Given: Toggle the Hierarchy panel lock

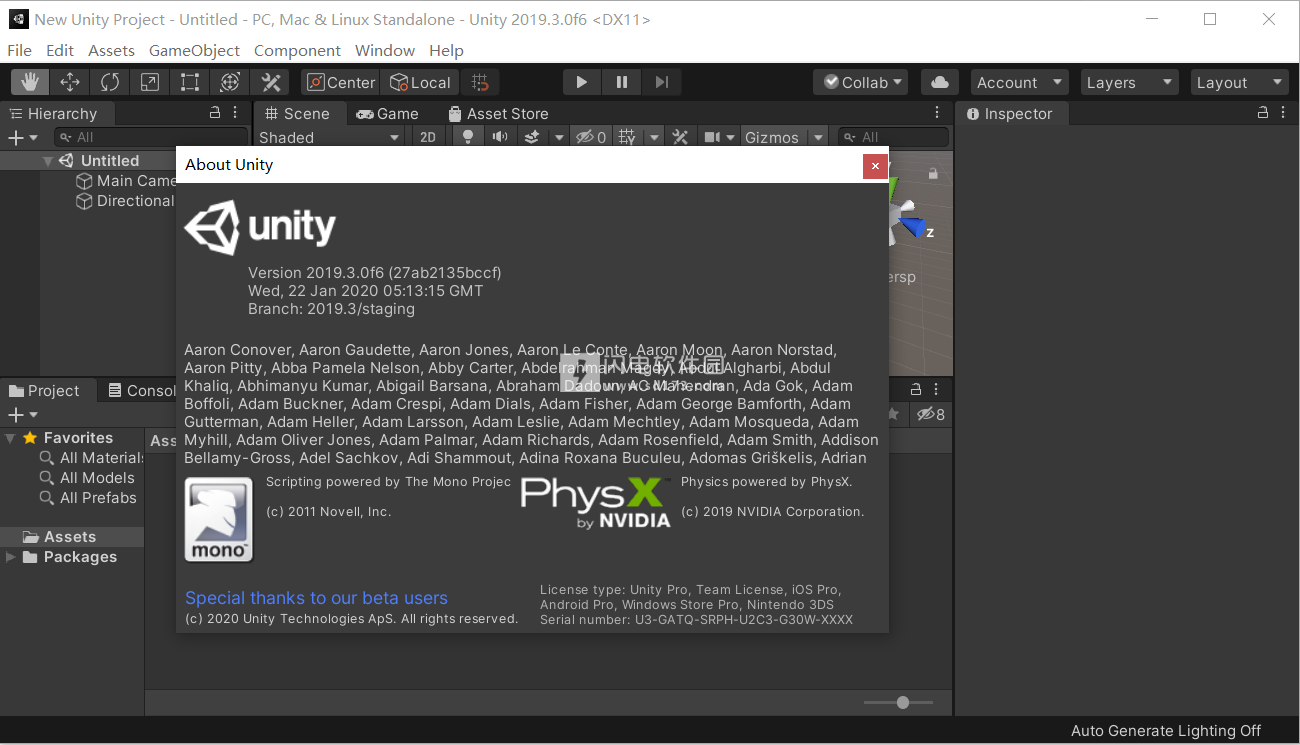Looking at the screenshot, I should pos(214,113).
